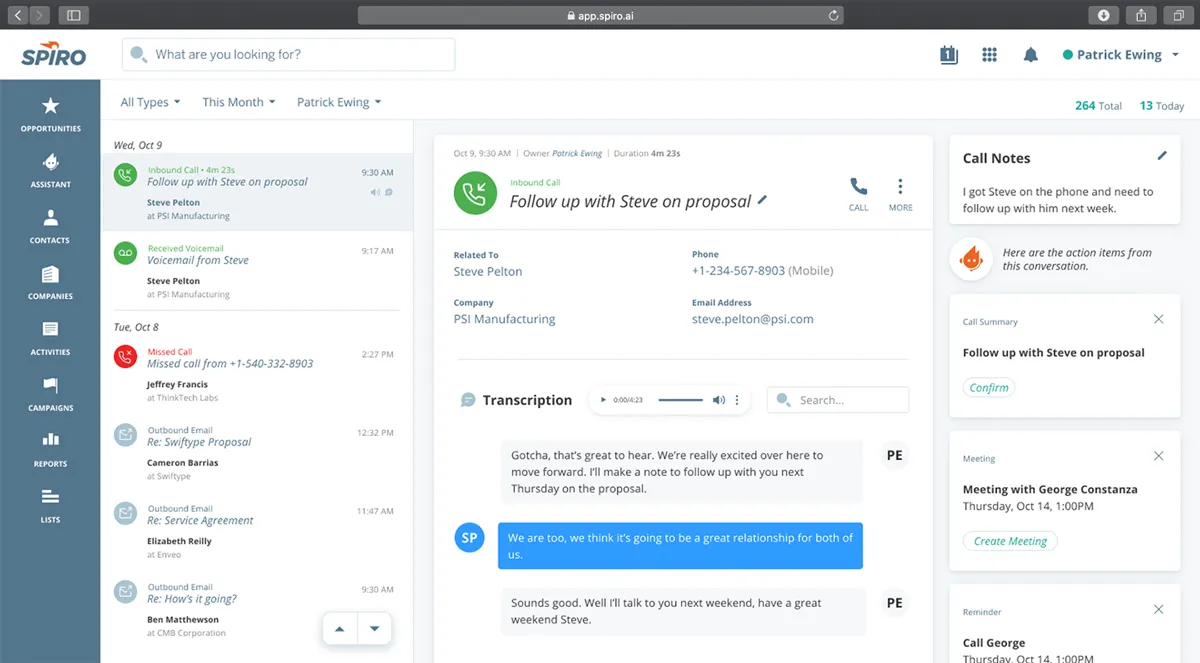Open browser downloads

pyautogui.click(x=1103, y=15)
